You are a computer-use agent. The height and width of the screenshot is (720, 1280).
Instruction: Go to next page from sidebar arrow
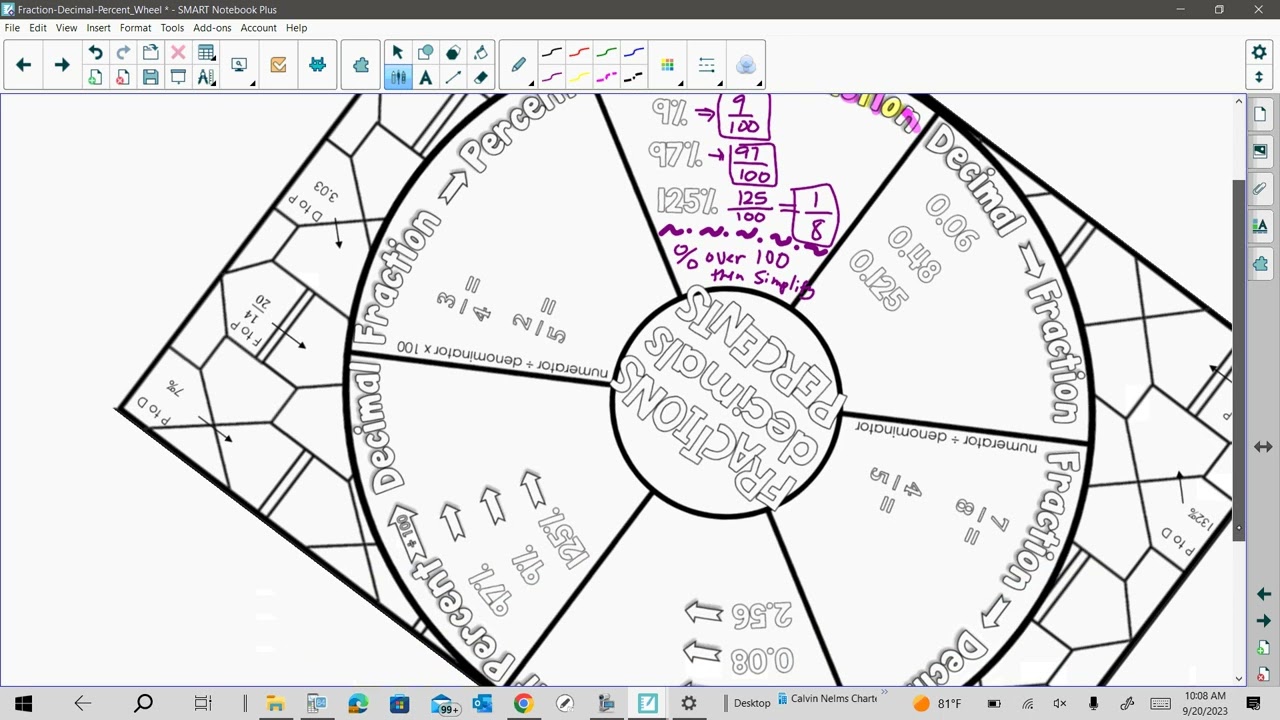click(1263, 621)
